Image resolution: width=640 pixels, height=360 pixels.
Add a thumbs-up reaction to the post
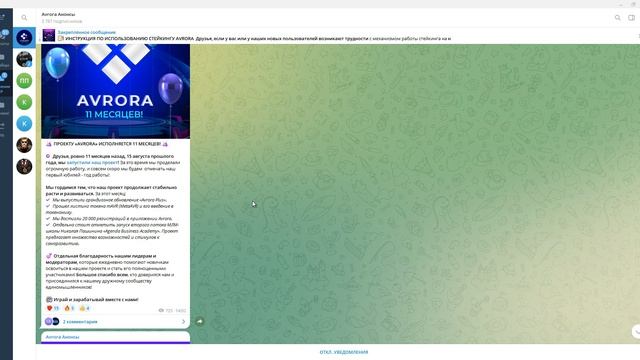click(85, 308)
